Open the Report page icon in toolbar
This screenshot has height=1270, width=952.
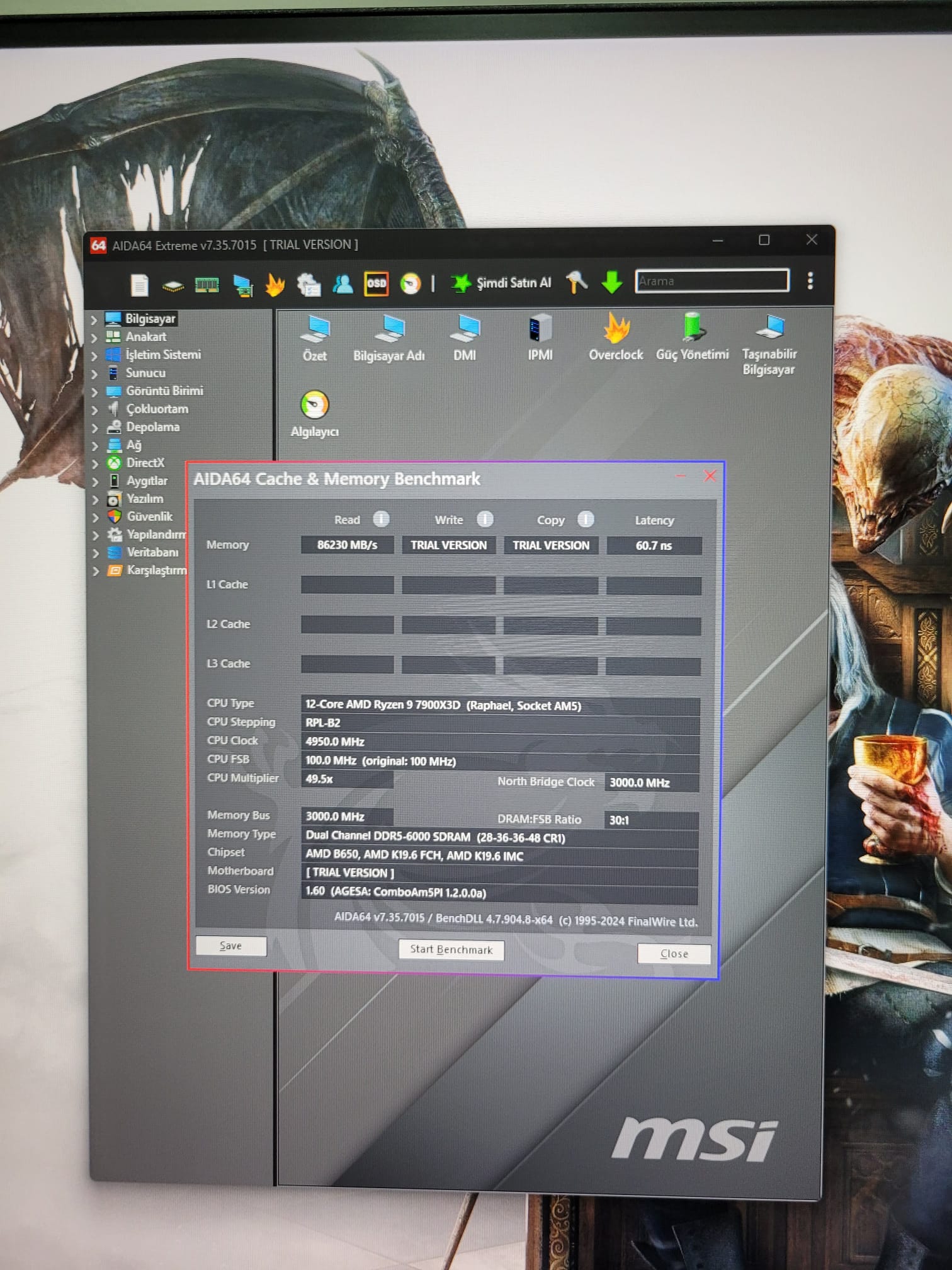click(x=139, y=285)
